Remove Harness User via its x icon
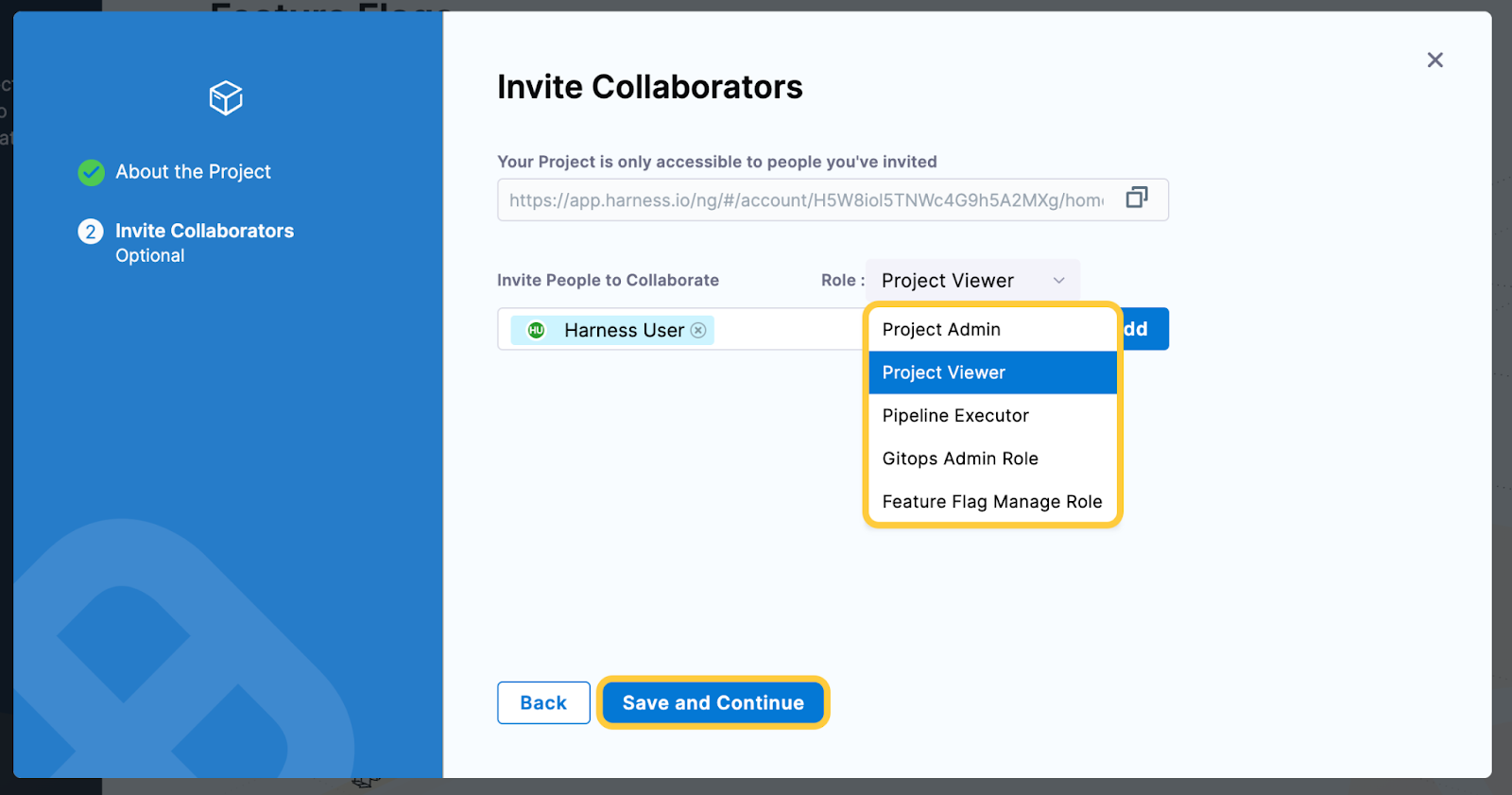The image size is (1512, 795). pos(698,330)
